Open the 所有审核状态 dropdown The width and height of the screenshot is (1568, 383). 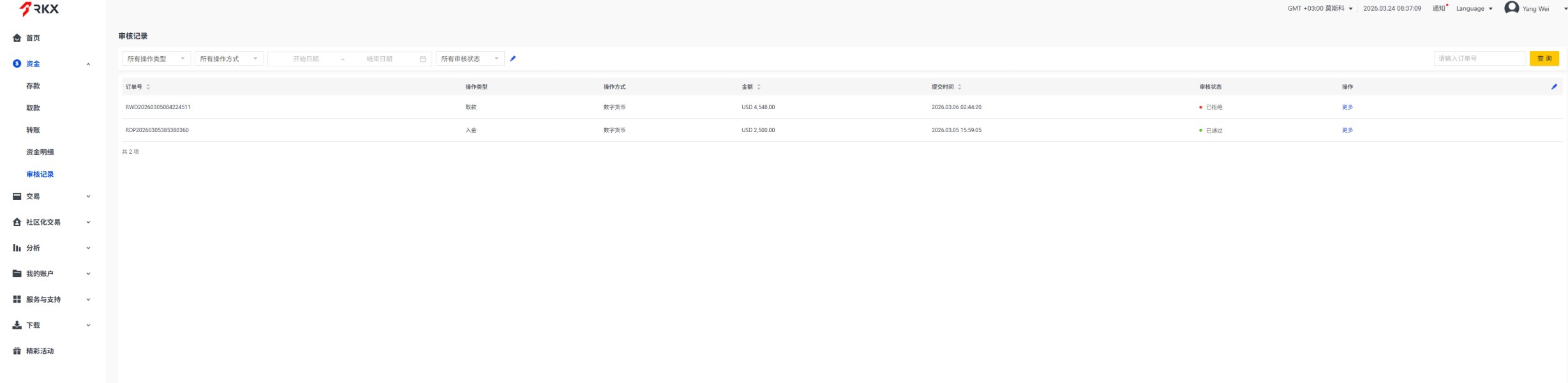[x=470, y=59]
